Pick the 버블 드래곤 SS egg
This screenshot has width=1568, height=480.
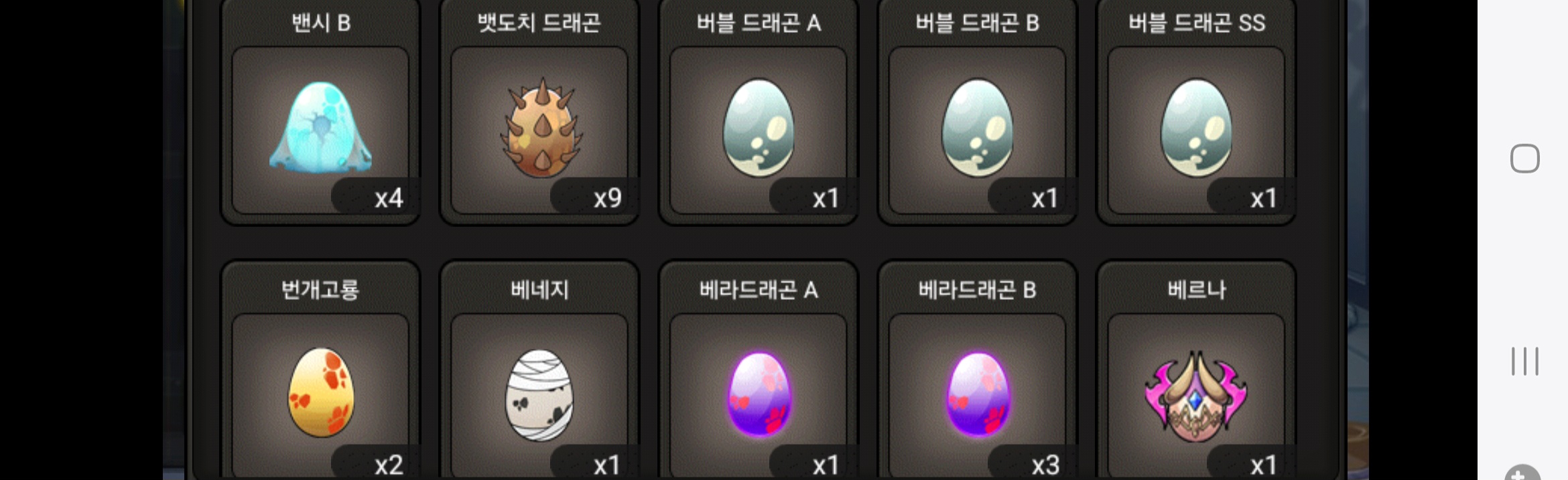coord(1196,127)
